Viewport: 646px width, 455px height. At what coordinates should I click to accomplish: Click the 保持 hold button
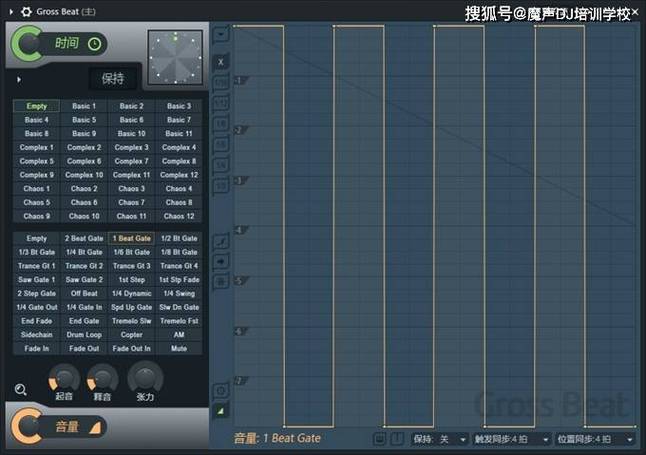[x=113, y=78]
